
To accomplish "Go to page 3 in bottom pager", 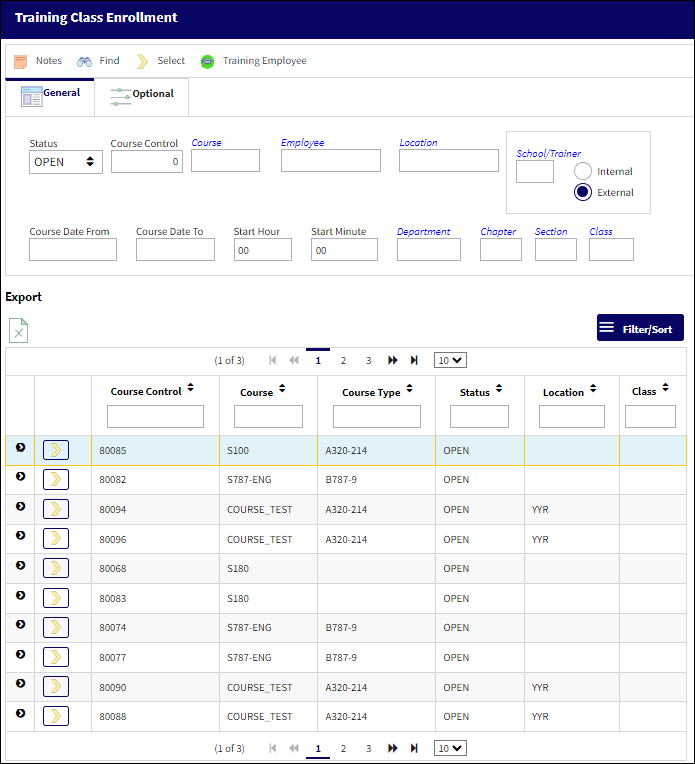I will (369, 748).
